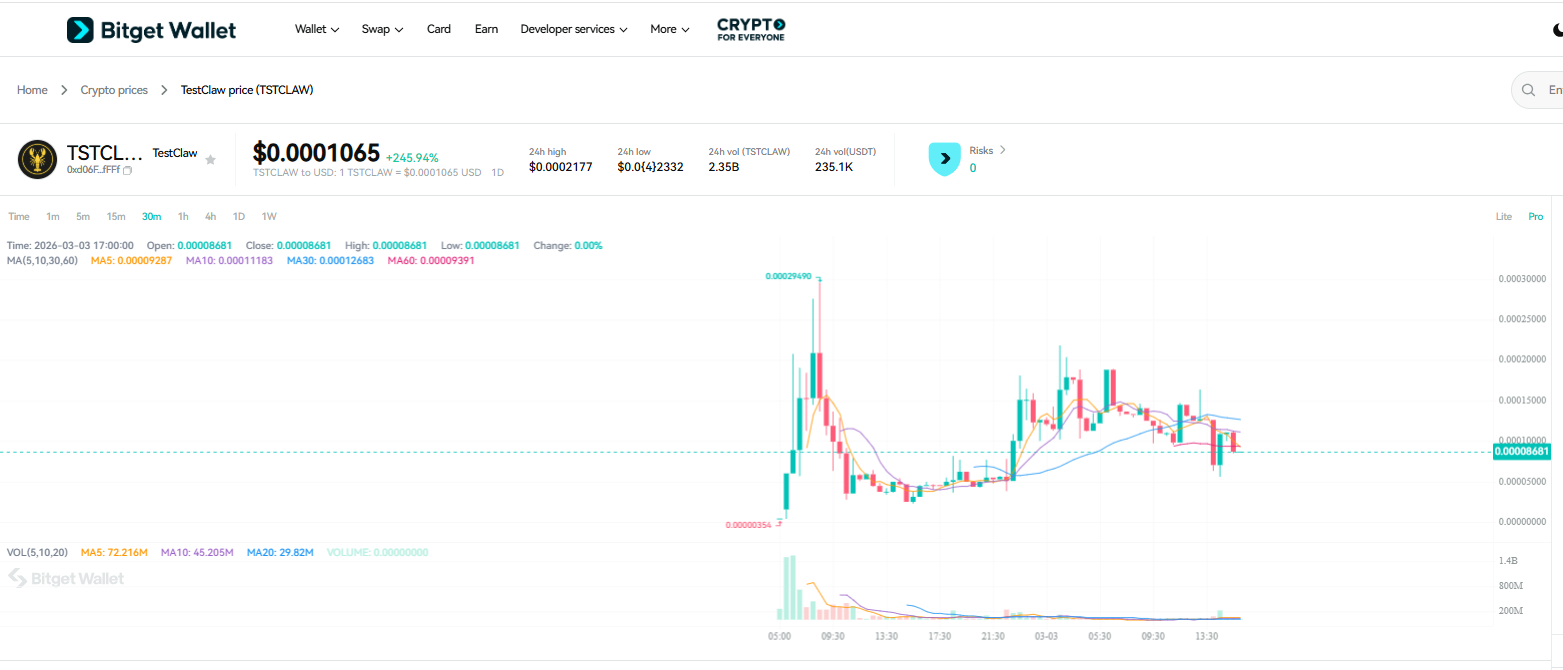The height and width of the screenshot is (670, 1563).
Task: Click the search magnifier icon
Action: click(x=1526, y=89)
